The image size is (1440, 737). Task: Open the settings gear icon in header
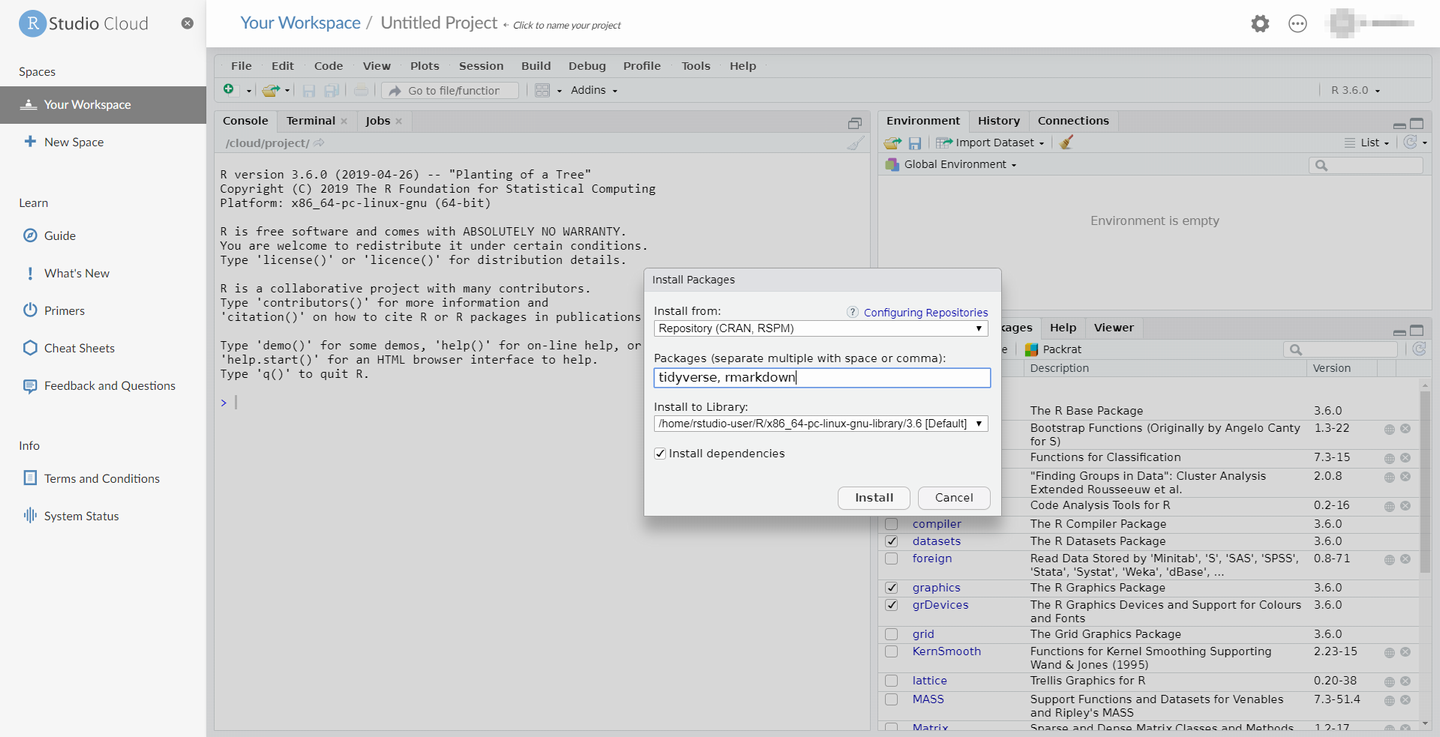1260,23
